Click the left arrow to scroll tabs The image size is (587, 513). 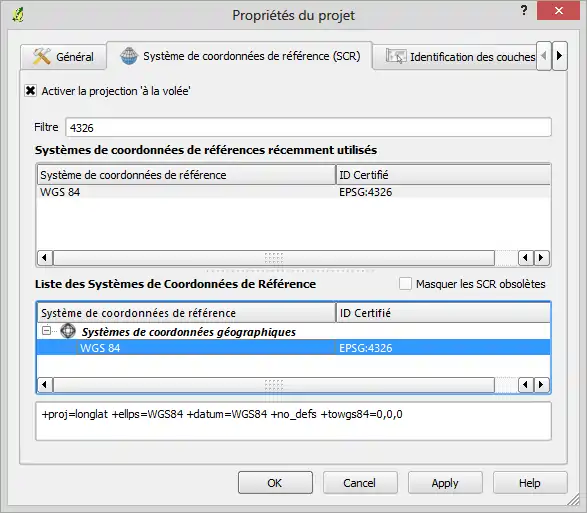coord(544,56)
